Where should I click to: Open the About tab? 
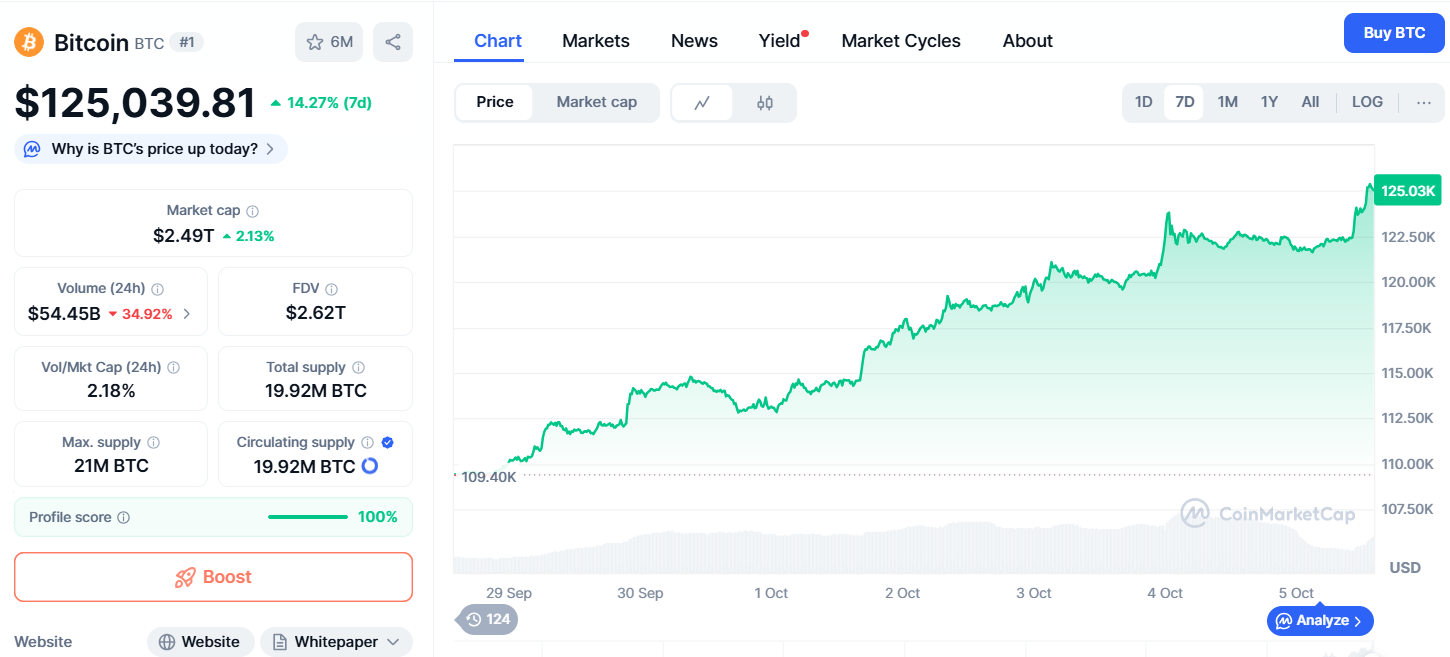[x=1028, y=41]
